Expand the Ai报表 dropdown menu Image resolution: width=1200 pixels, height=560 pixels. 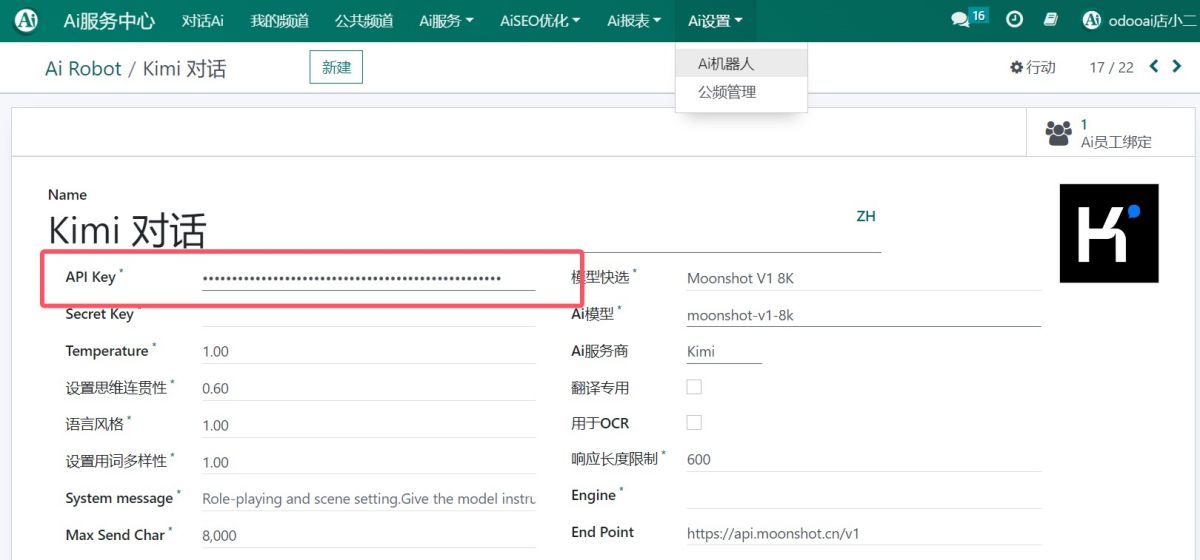coord(634,20)
